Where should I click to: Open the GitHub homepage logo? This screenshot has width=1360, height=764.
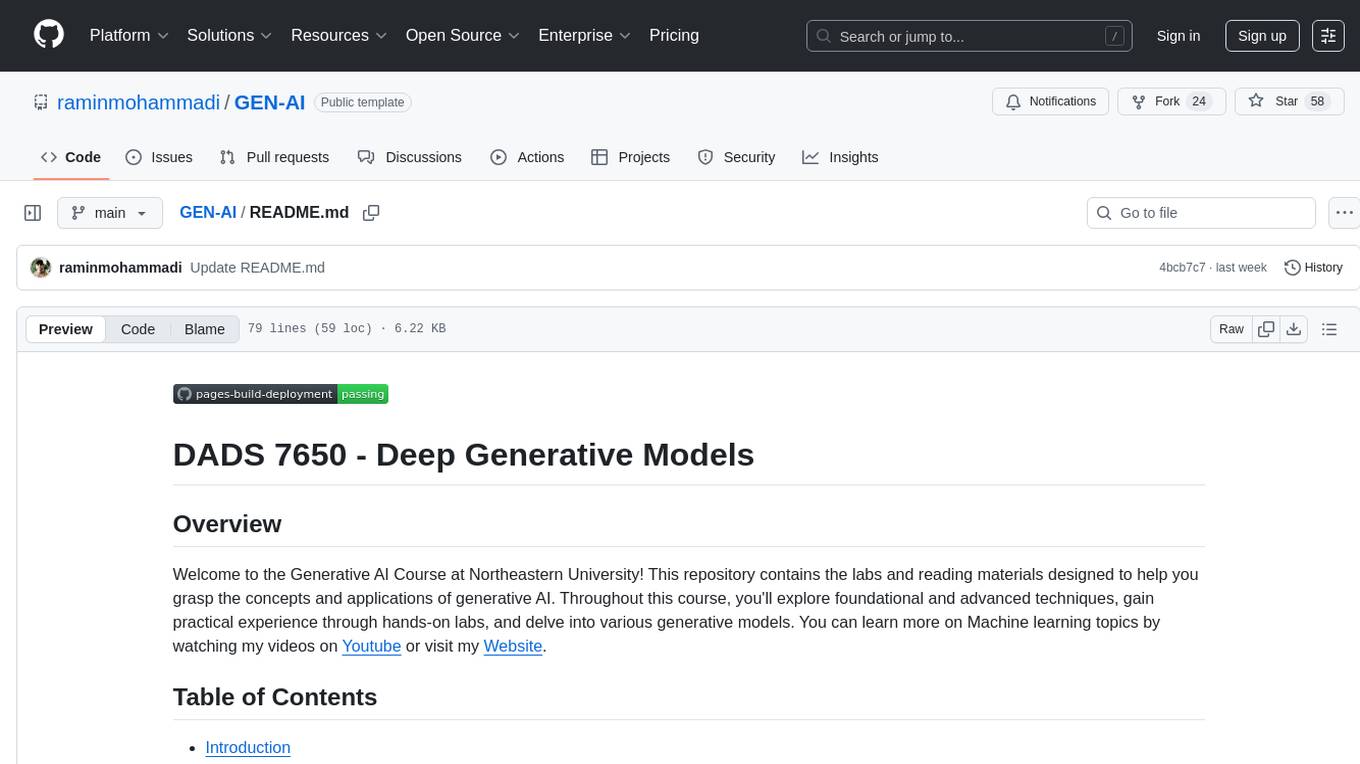[49, 35]
